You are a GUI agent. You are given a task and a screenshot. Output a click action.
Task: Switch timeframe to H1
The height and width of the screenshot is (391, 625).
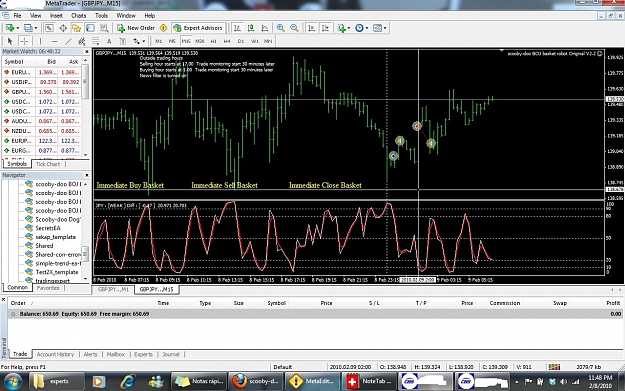tap(214, 41)
